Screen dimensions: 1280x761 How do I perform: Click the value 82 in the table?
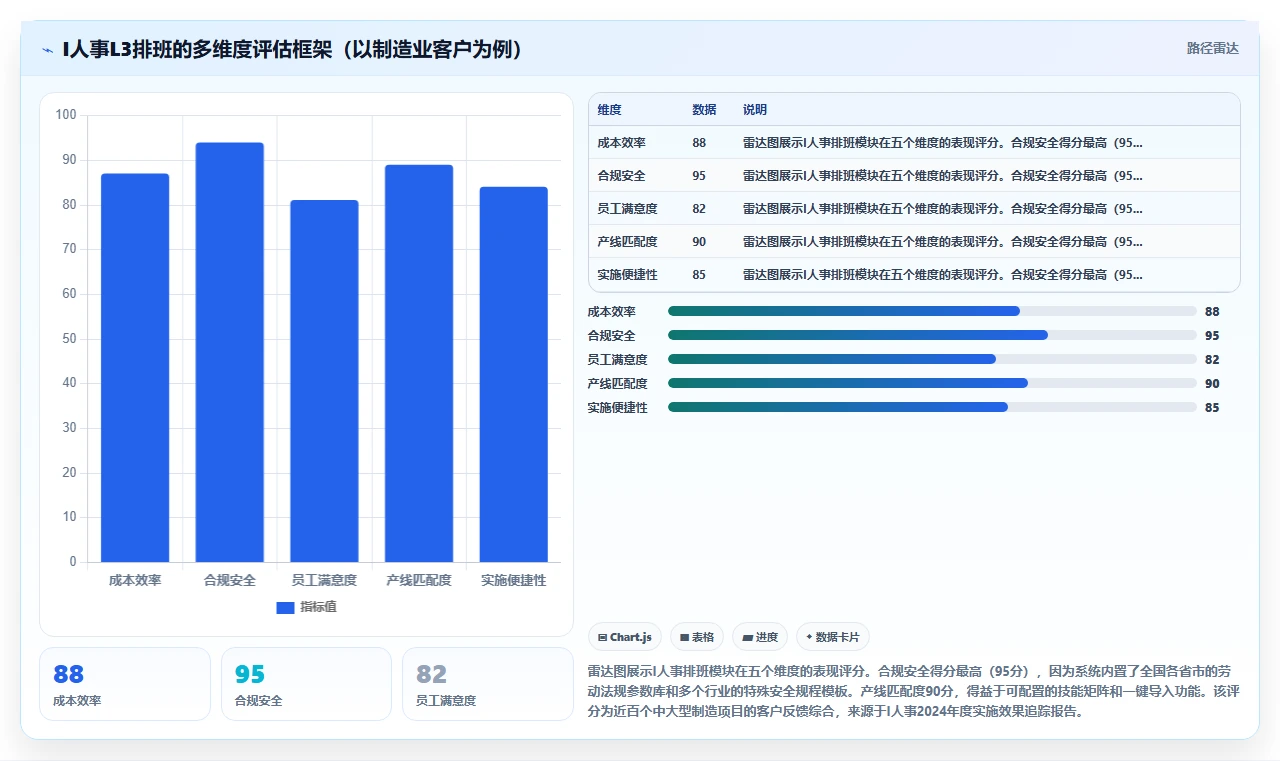699,209
